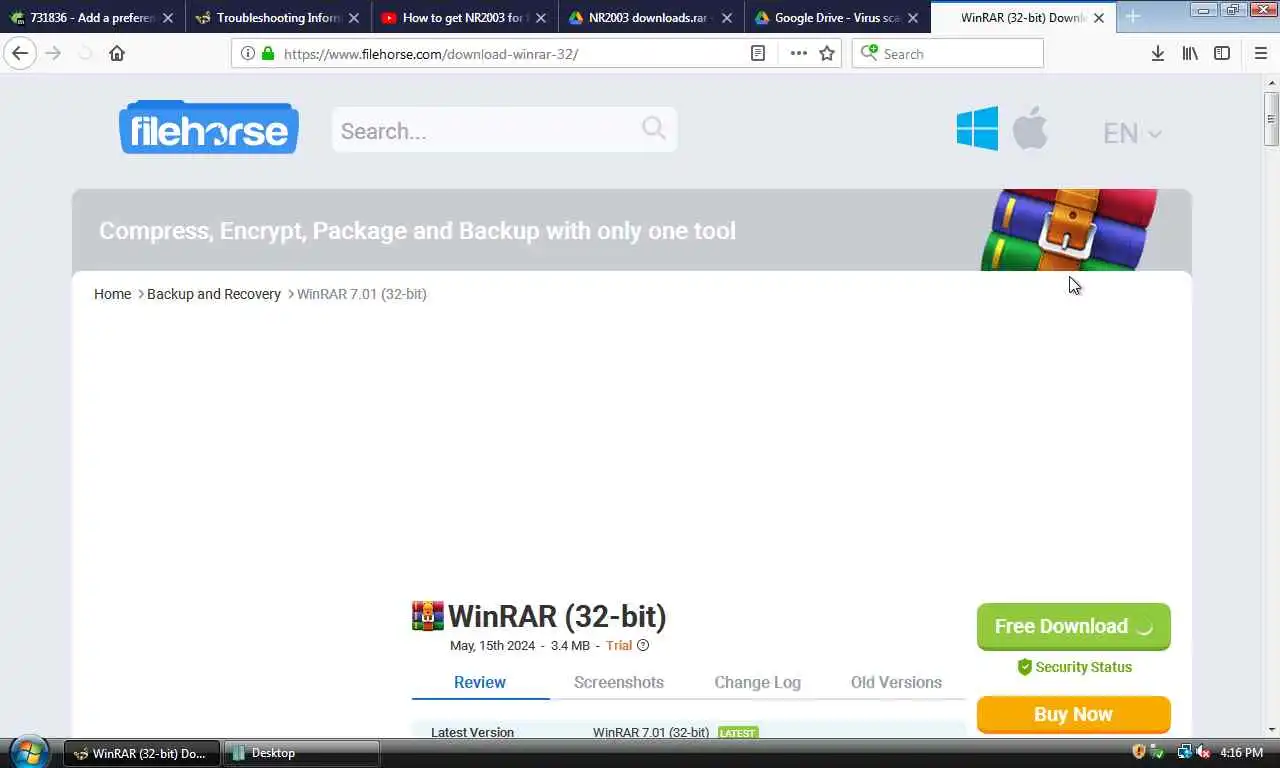Click the WinRAR banner image
Viewport: 1280px width, 768px height.
pos(1069,230)
